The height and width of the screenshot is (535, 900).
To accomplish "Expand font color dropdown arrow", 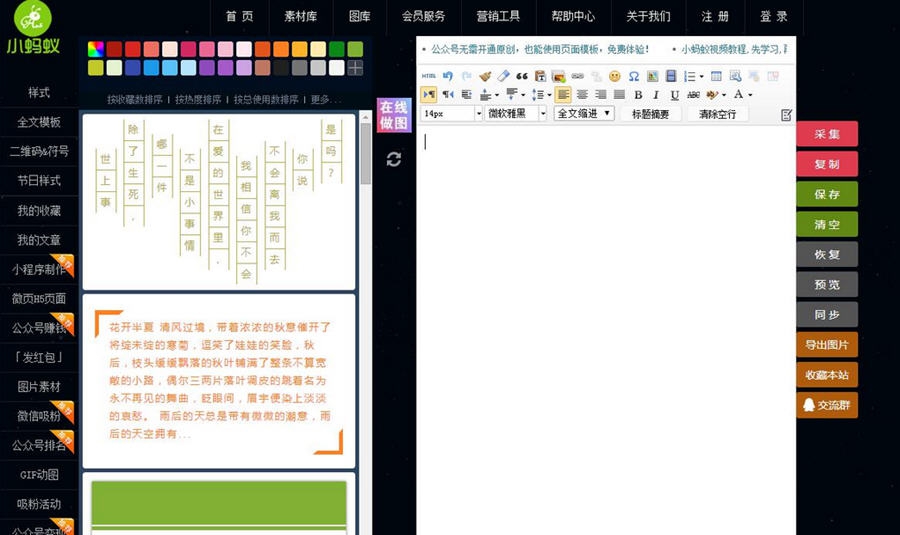I will pyautogui.click(x=750, y=95).
